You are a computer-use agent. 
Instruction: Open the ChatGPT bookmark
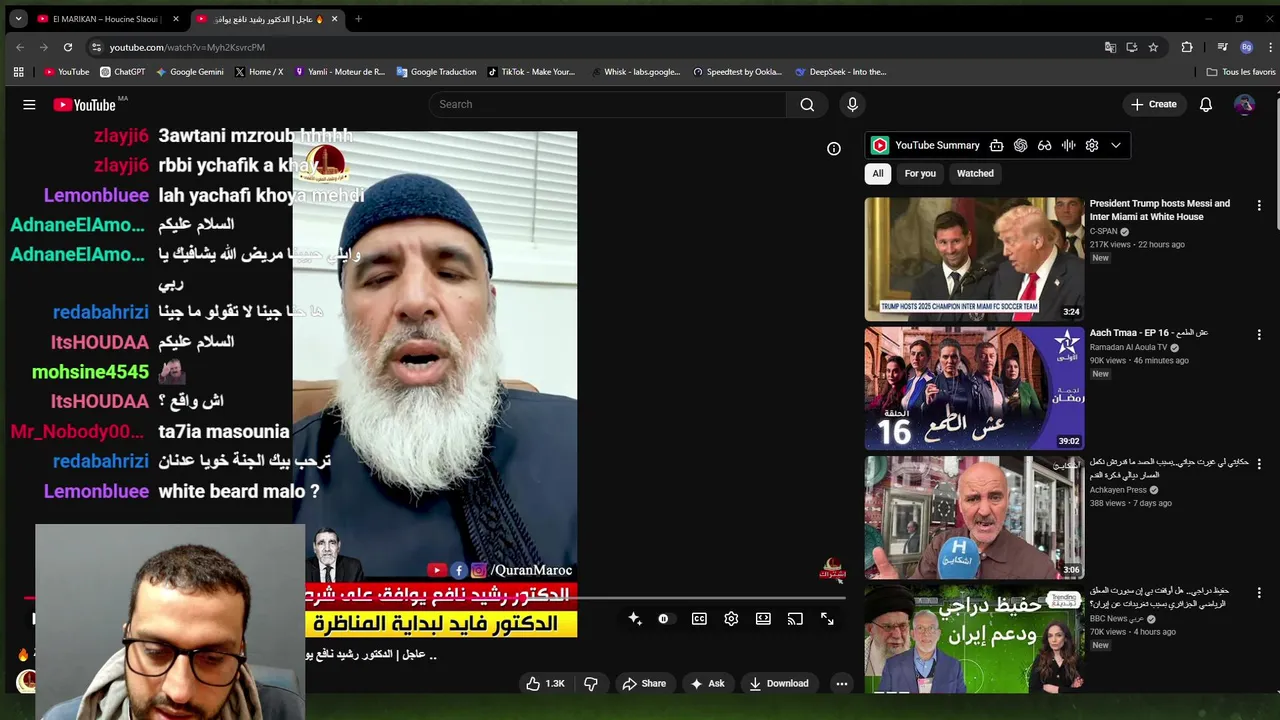coord(122,72)
